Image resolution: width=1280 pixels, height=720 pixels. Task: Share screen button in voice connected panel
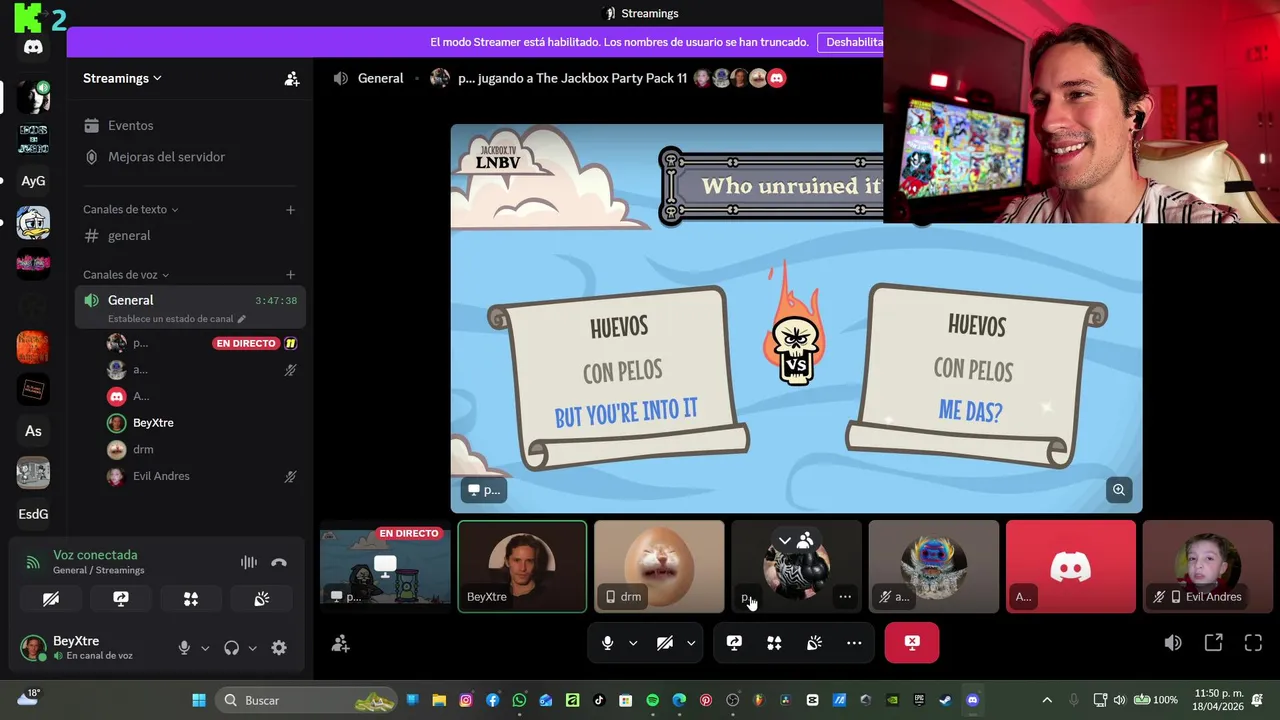(121, 599)
